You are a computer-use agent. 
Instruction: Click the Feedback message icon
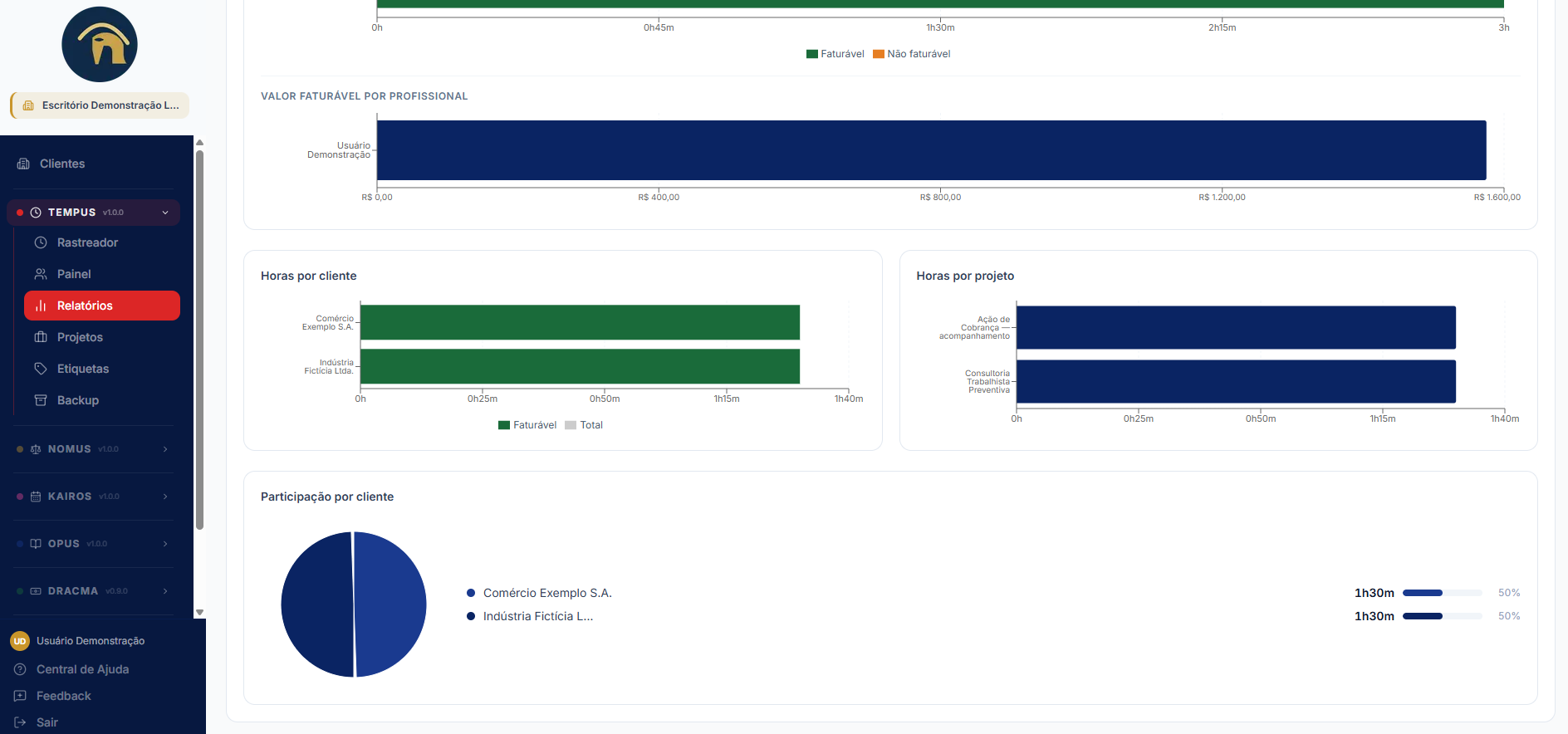tap(20, 696)
